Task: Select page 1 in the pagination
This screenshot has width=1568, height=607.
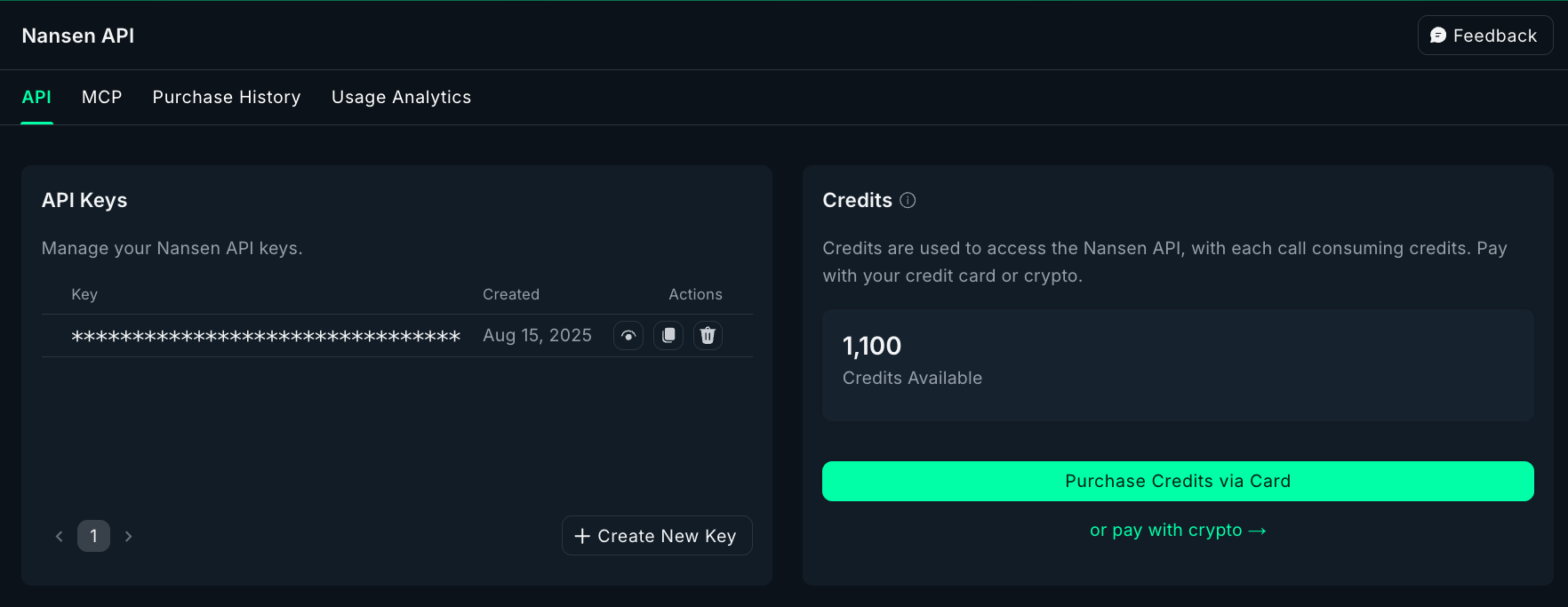Action: coord(93,536)
